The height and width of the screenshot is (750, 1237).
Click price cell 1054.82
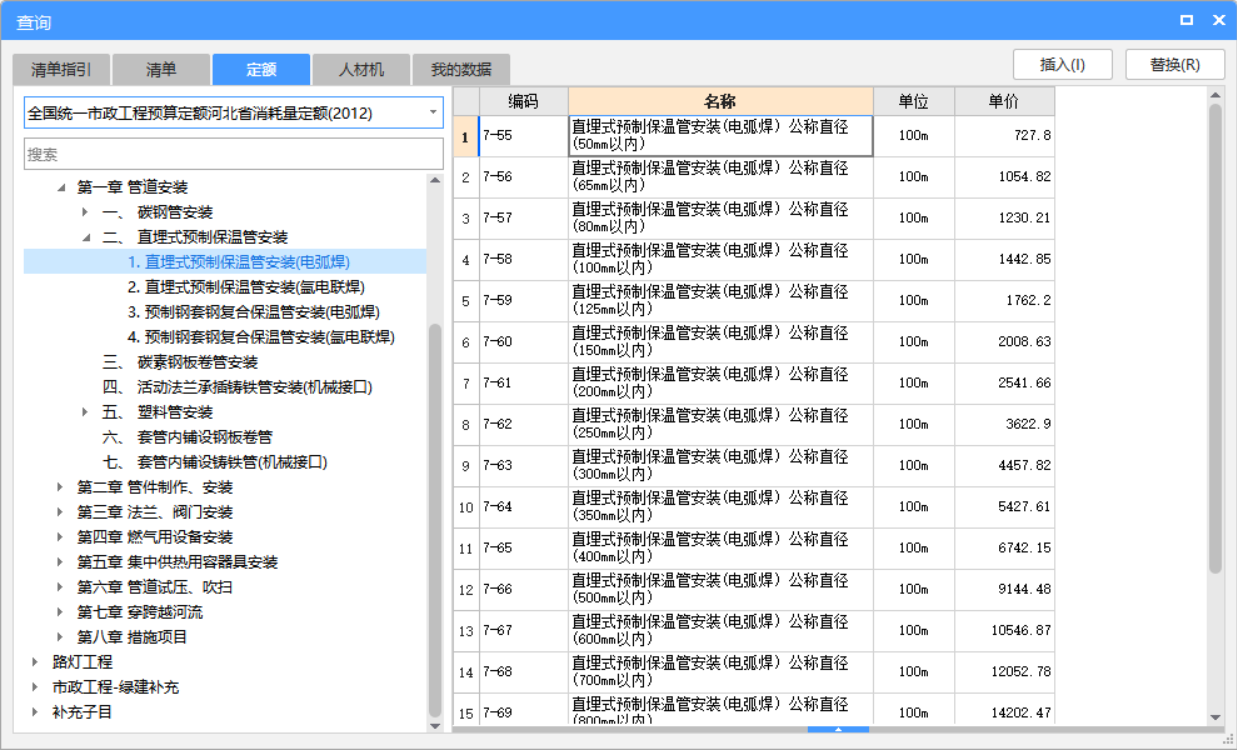[1005, 177]
